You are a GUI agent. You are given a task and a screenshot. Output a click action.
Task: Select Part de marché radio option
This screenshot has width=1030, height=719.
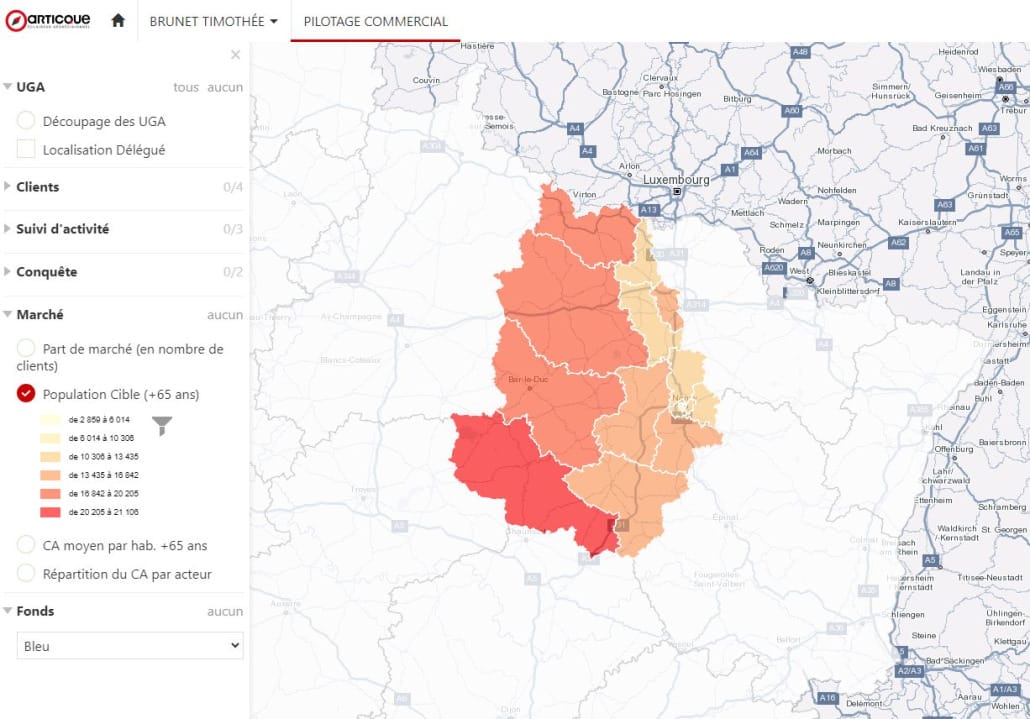26,349
